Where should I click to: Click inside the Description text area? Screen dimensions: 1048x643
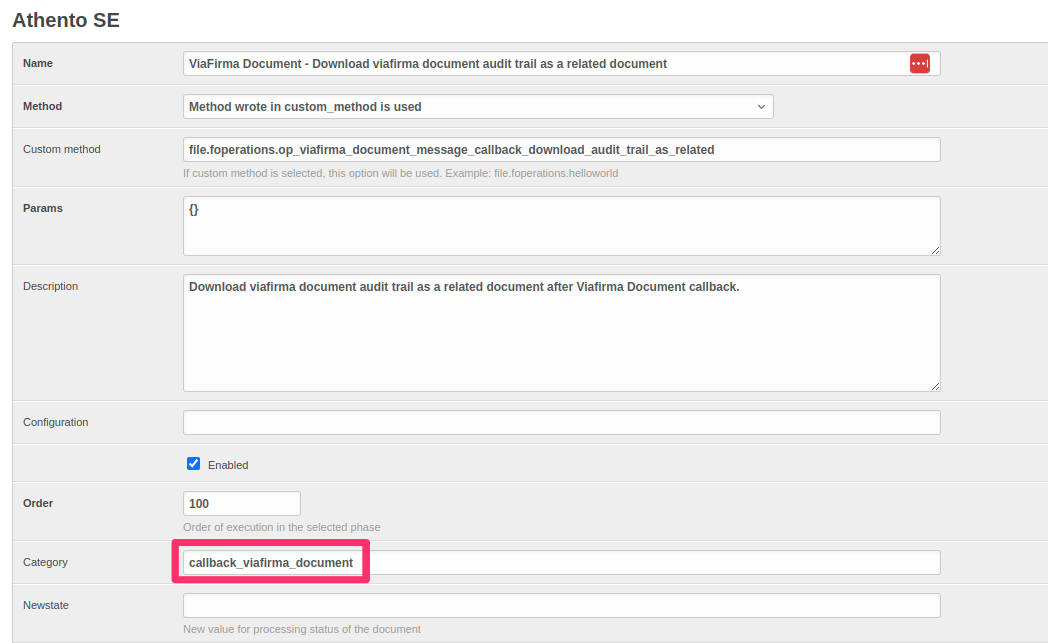tap(561, 333)
